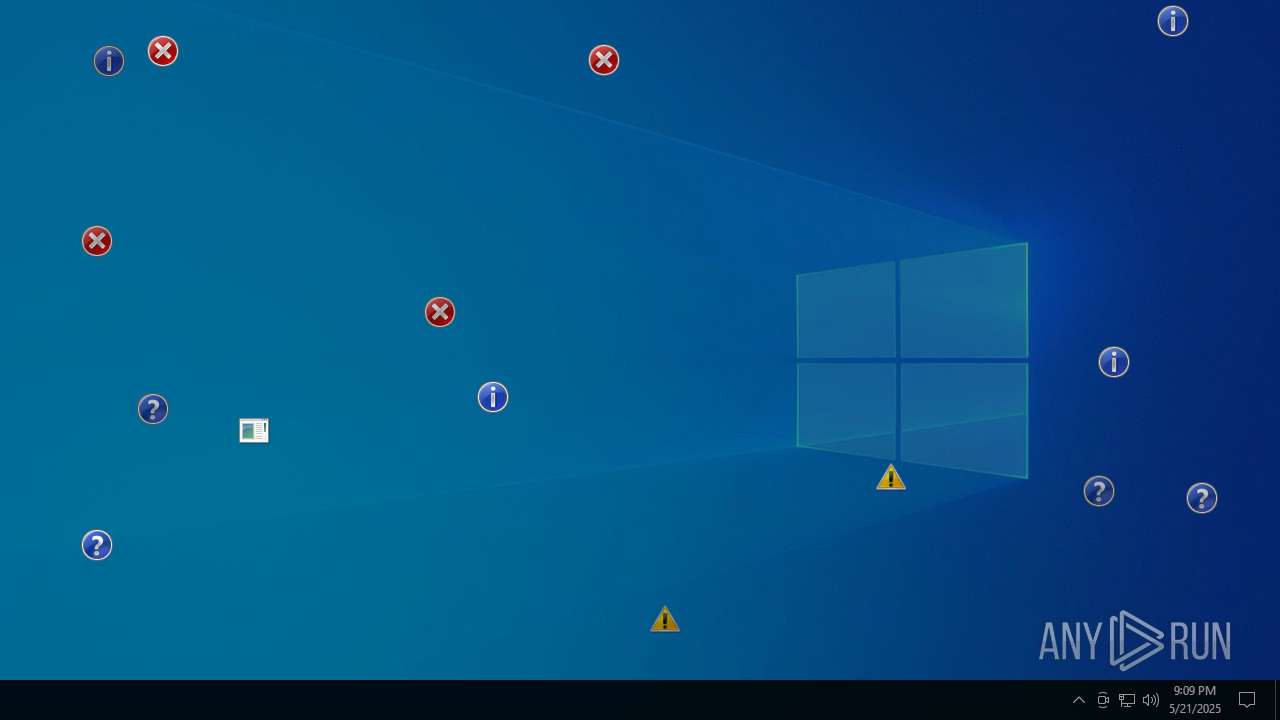Image resolution: width=1280 pixels, height=720 pixels.
Task: Click the warning triangle far from the Windows logo
Action: pyautogui.click(x=665, y=619)
